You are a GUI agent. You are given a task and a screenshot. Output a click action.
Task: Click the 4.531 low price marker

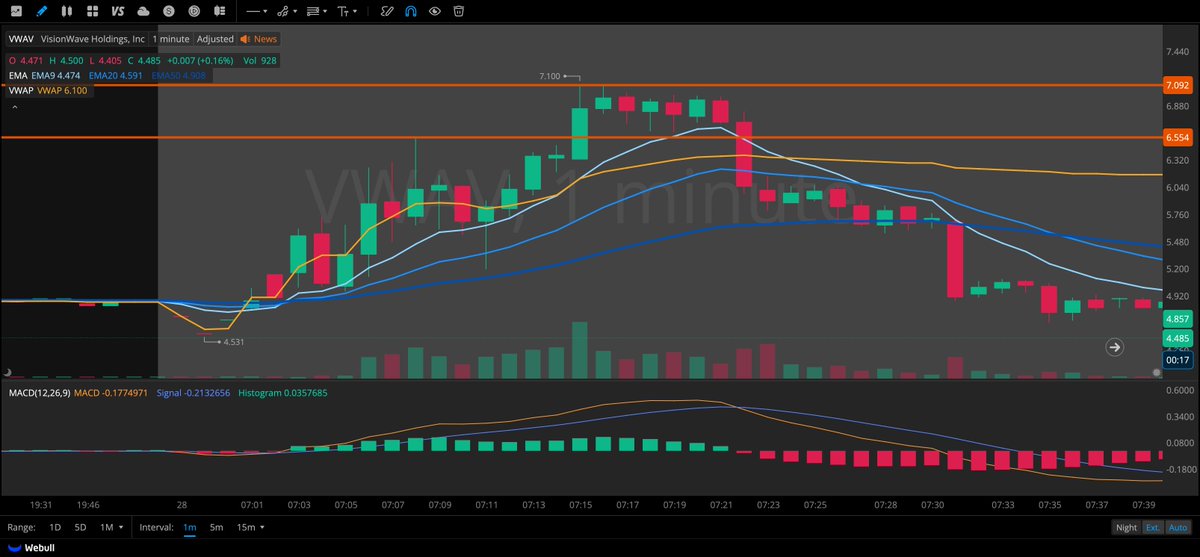point(234,342)
